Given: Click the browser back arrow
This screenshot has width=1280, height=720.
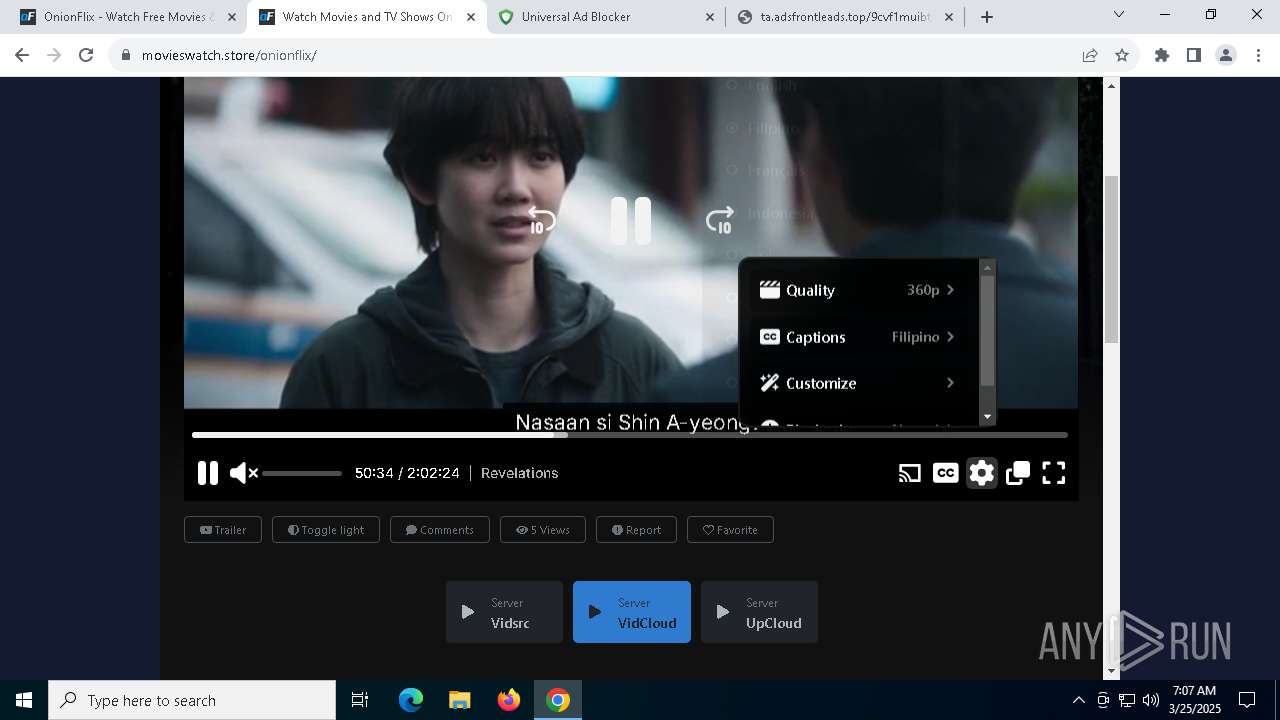Looking at the screenshot, I should point(22,55).
